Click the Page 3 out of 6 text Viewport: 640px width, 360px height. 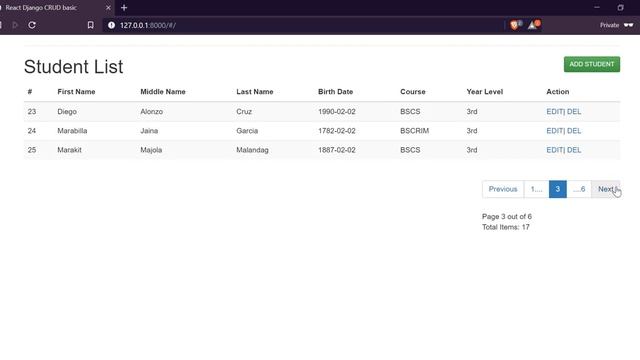pos(507,216)
